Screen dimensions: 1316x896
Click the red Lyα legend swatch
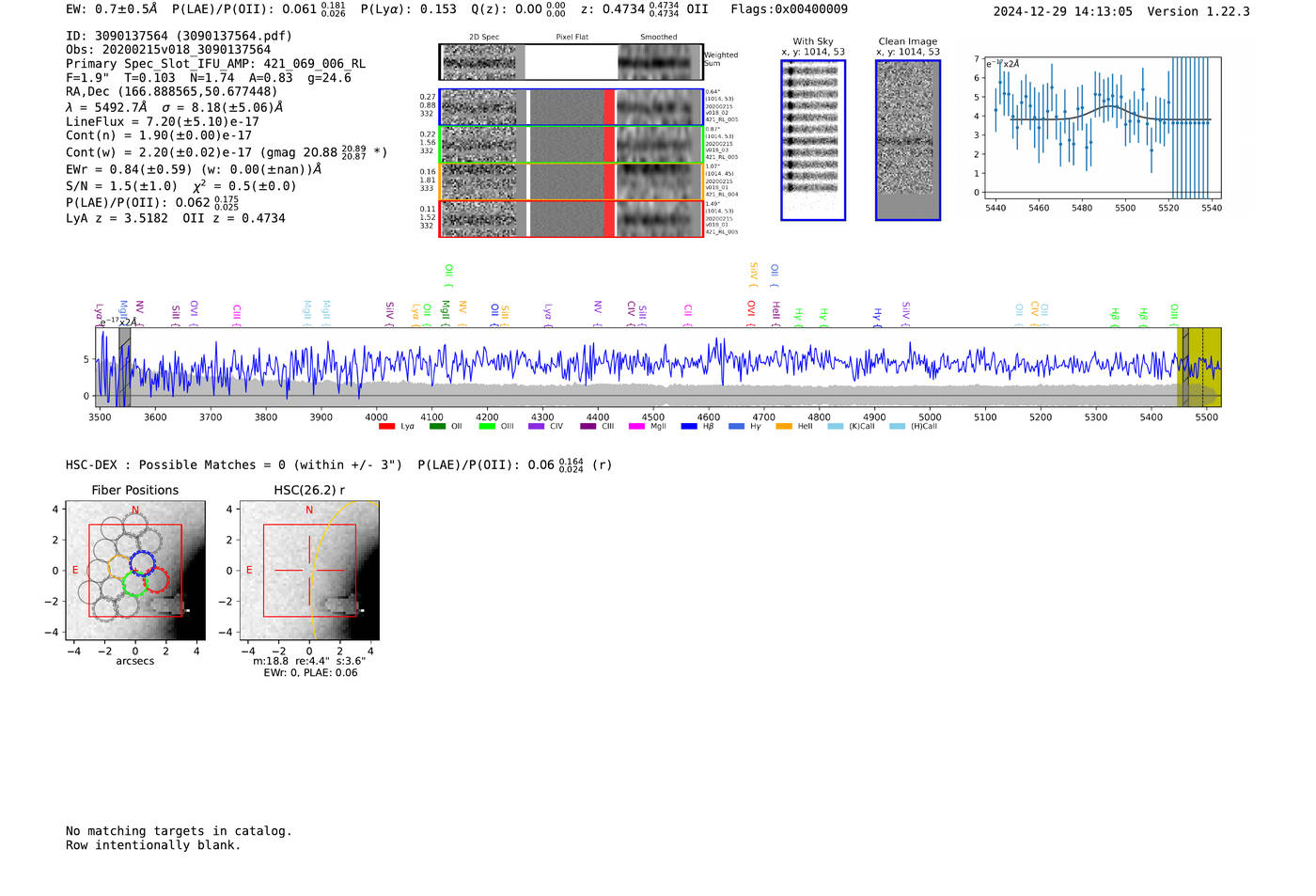pos(386,427)
